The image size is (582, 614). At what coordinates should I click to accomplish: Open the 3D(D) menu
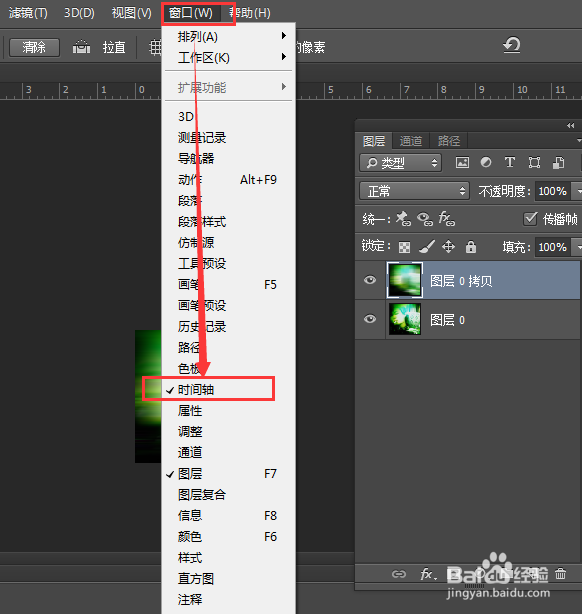79,13
